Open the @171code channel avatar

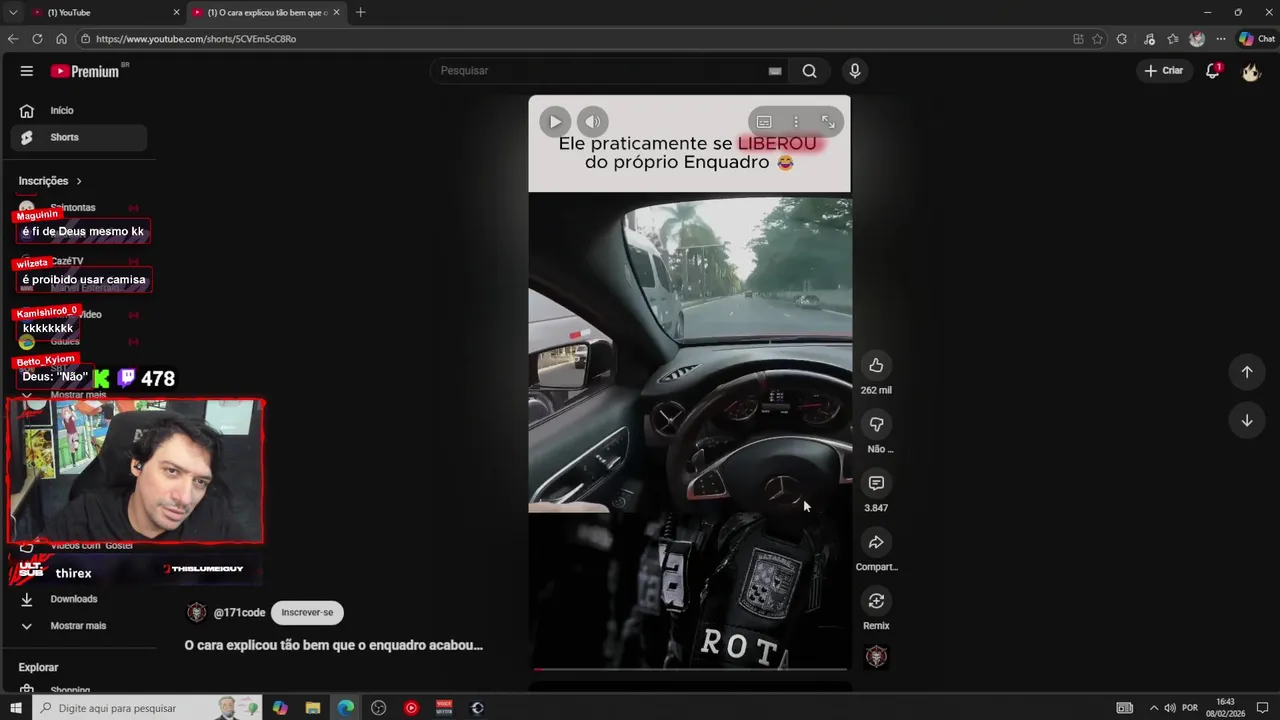click(197, 612)
